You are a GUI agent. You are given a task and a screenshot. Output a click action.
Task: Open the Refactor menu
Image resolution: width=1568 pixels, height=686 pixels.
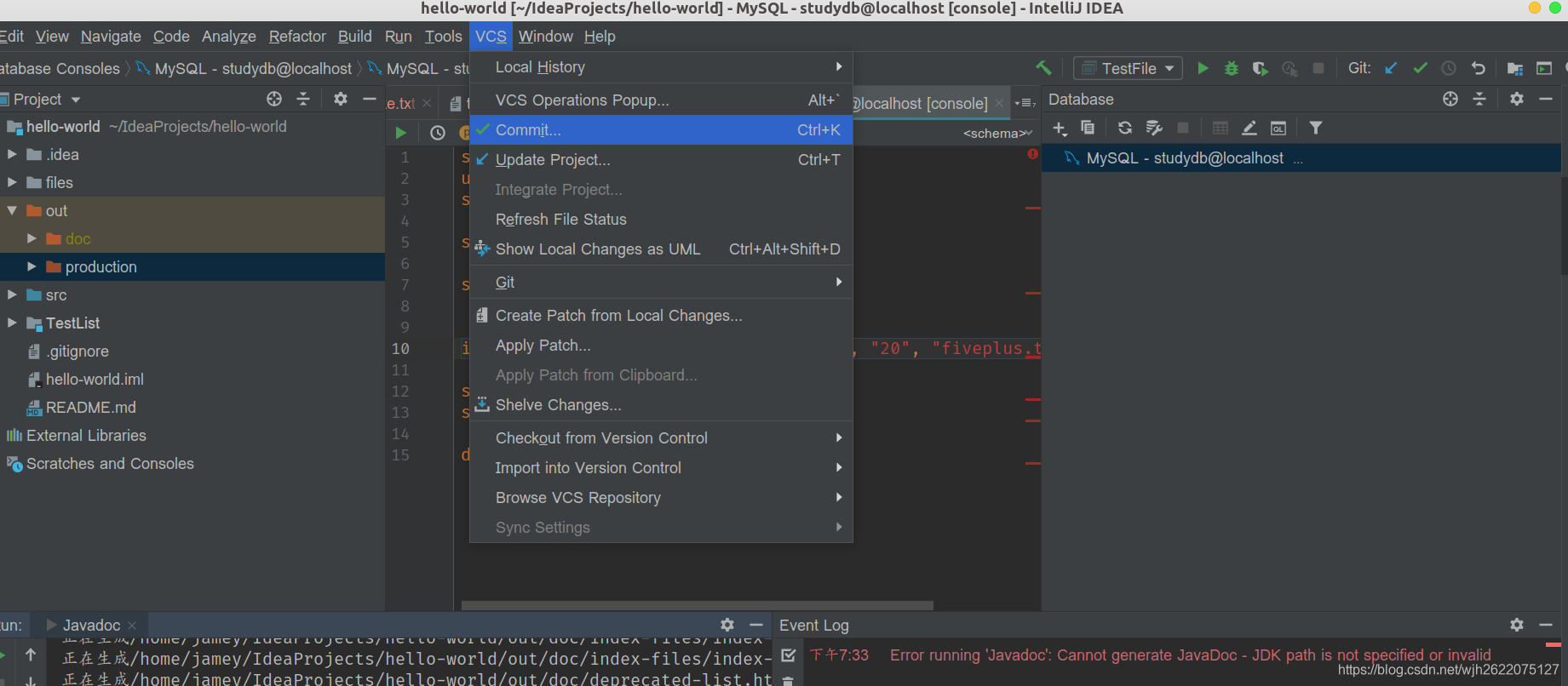297,36
